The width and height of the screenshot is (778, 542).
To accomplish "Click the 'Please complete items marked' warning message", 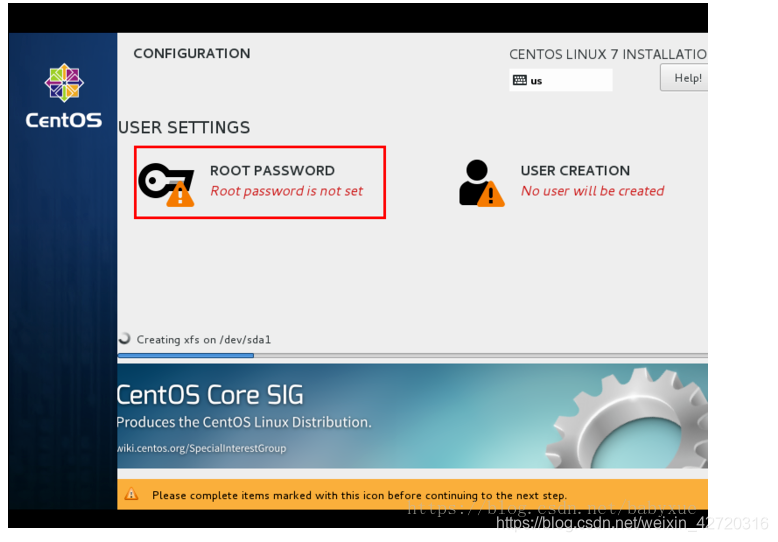I will (359, 495).
